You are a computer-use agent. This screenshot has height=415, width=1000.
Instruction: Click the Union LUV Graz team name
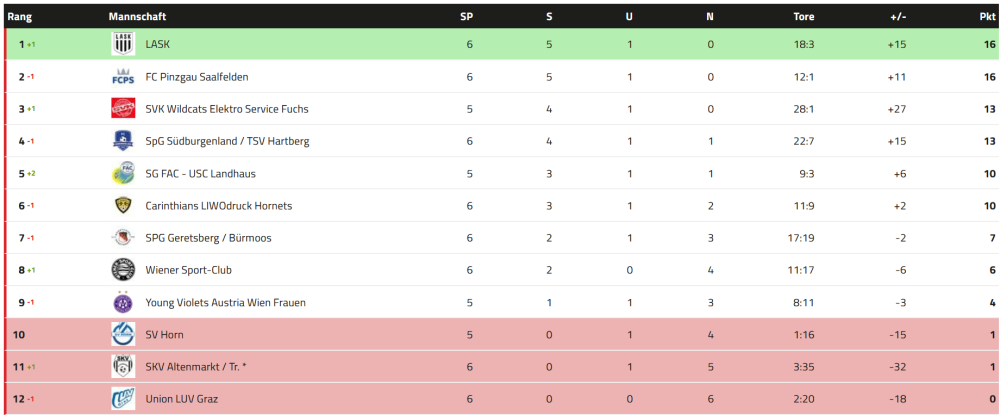pos(181,399)
